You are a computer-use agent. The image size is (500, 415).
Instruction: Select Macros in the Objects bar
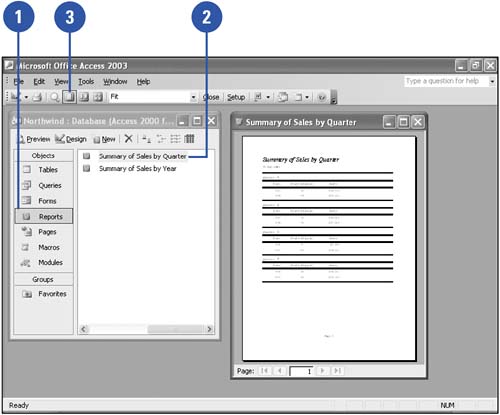(43, 247)
